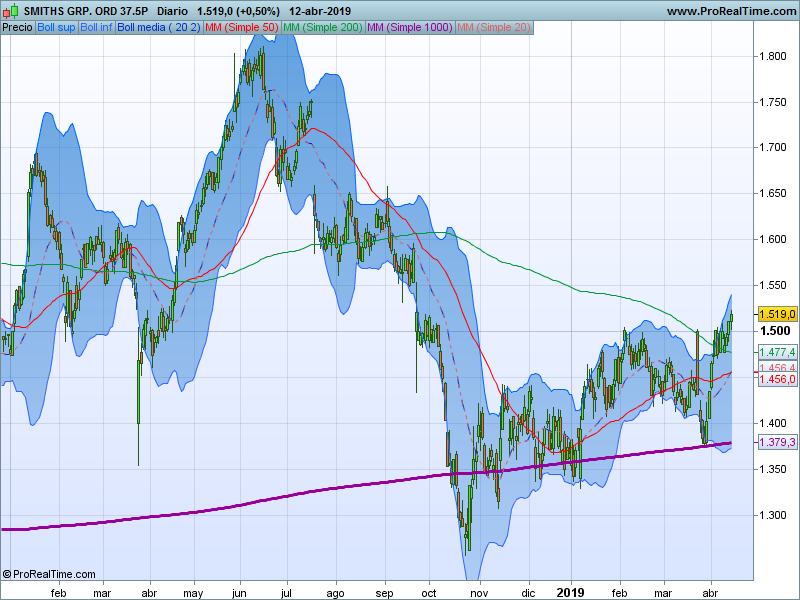Click the MM (Simple 200) legend label
800x600 pixels.
coord(322,28)
